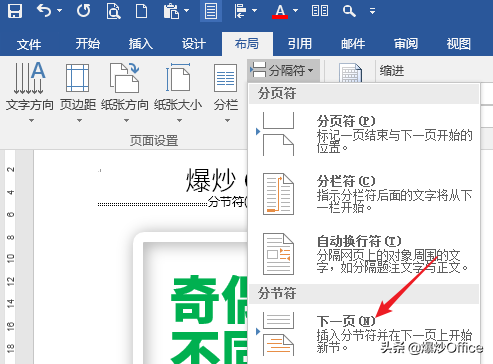Click the 缩进 indent label
The height and width of the screenshot is (364, 493).
pos(392,71)
